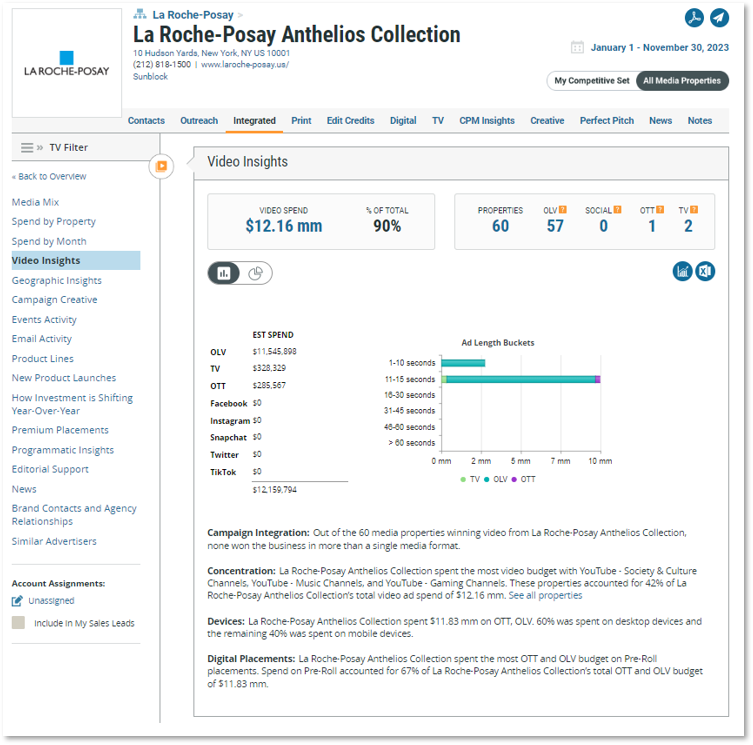This screenshot has width=753, height=745.
Task: Switch to bar chart view
Action: coord(224,273)
